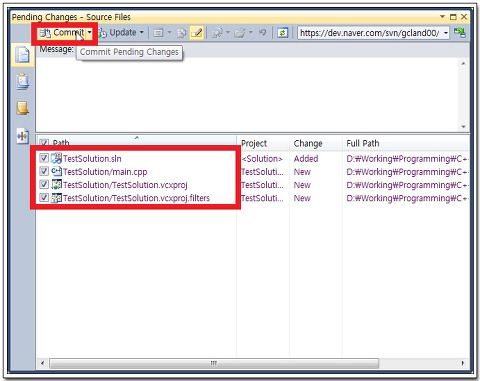Toggle the select-all checkbox in Path header
Screen dimensions: 480x381
click(x=44, y=143)
